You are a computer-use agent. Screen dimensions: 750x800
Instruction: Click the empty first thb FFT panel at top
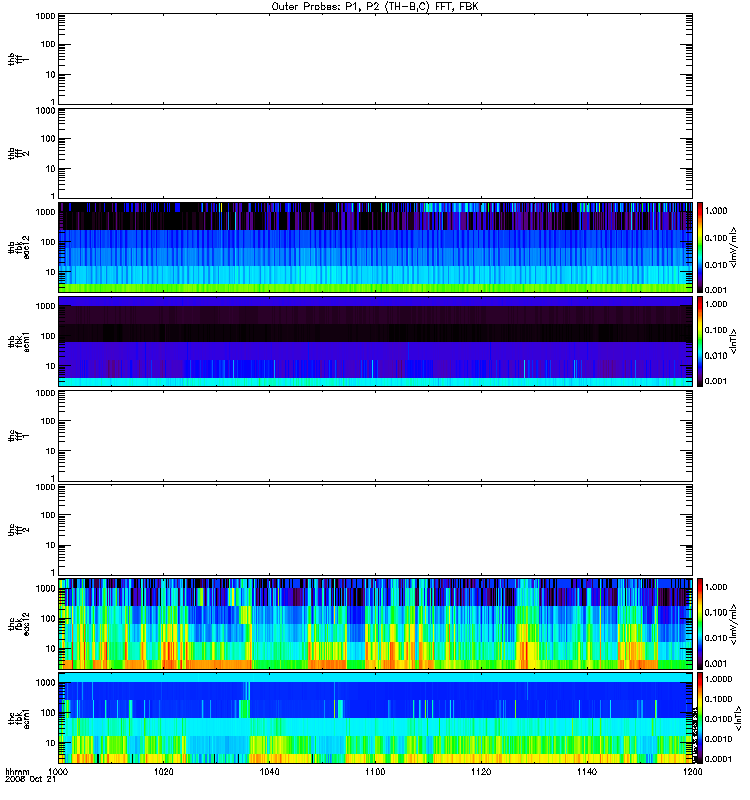point(374,58)
